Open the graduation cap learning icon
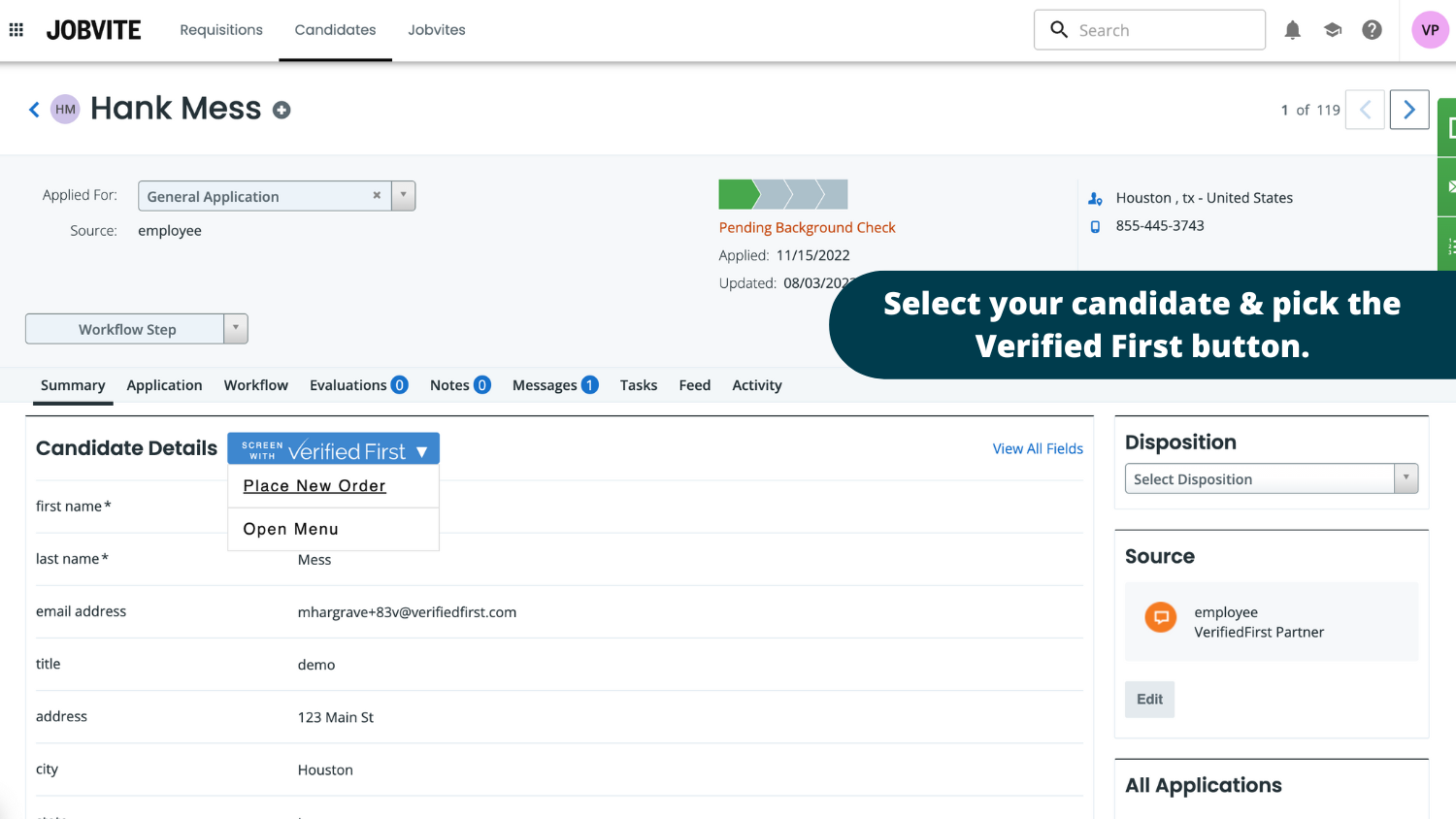The image size is (1456, 819). (x=1332, y=30)
